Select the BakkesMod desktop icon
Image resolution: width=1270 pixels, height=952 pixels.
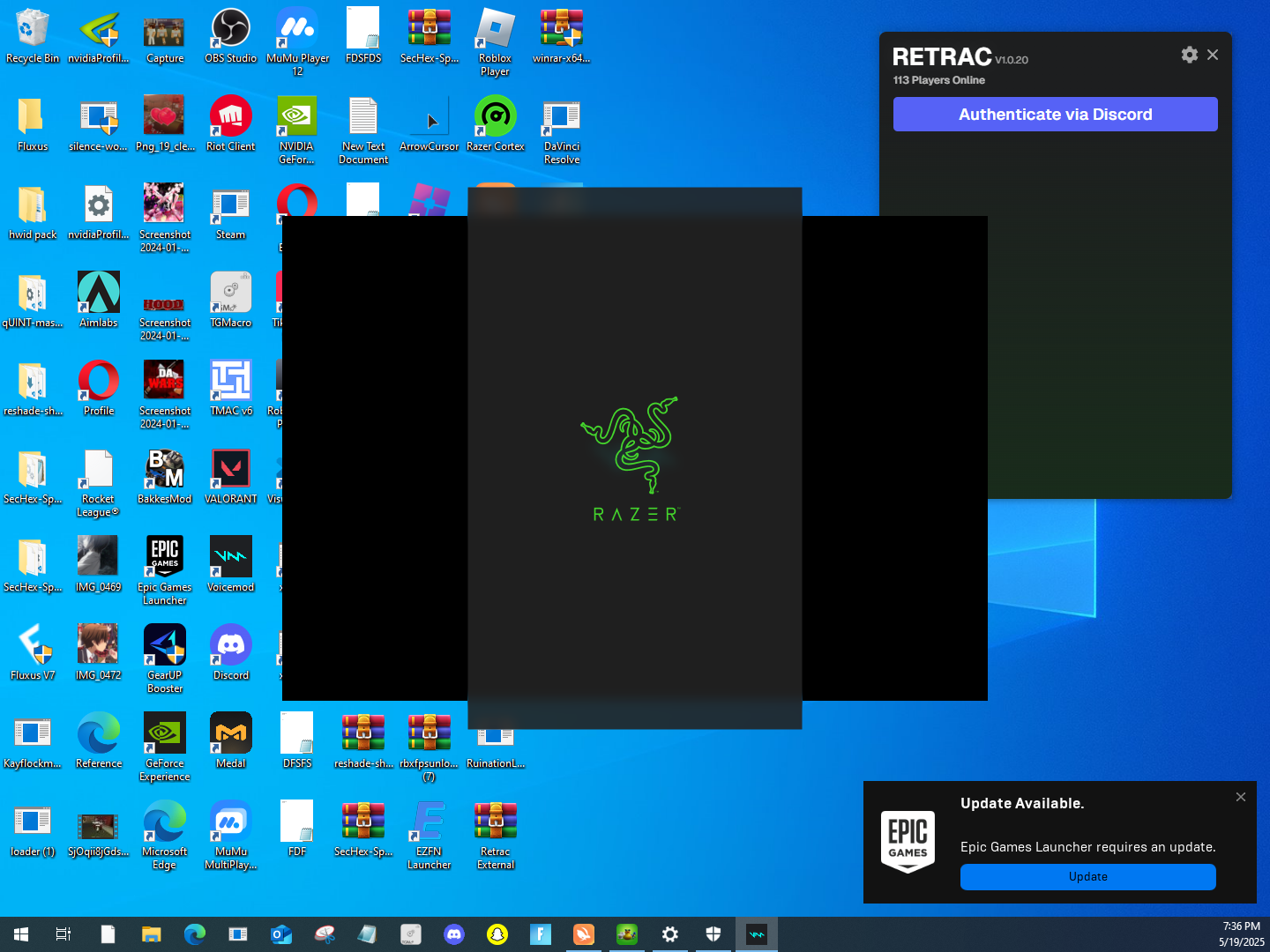pyautogui.click(x=165, y=477)
